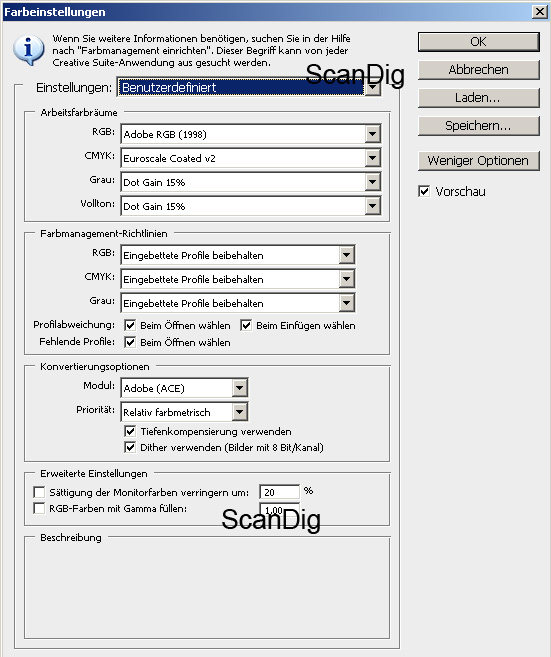Uncheck Beim Einfügen wählen checkbox

246,325
